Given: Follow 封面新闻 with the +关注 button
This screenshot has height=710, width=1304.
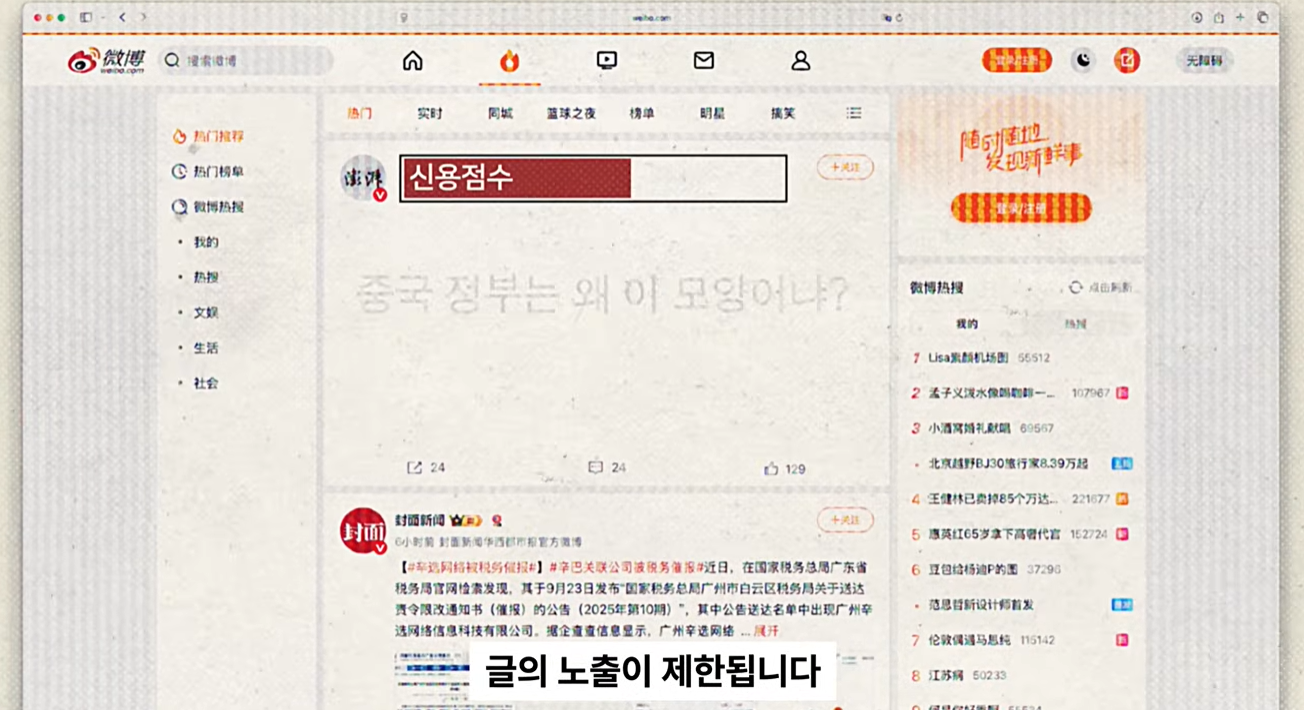Looking at the screenshot, I should (x=845, y=520).
